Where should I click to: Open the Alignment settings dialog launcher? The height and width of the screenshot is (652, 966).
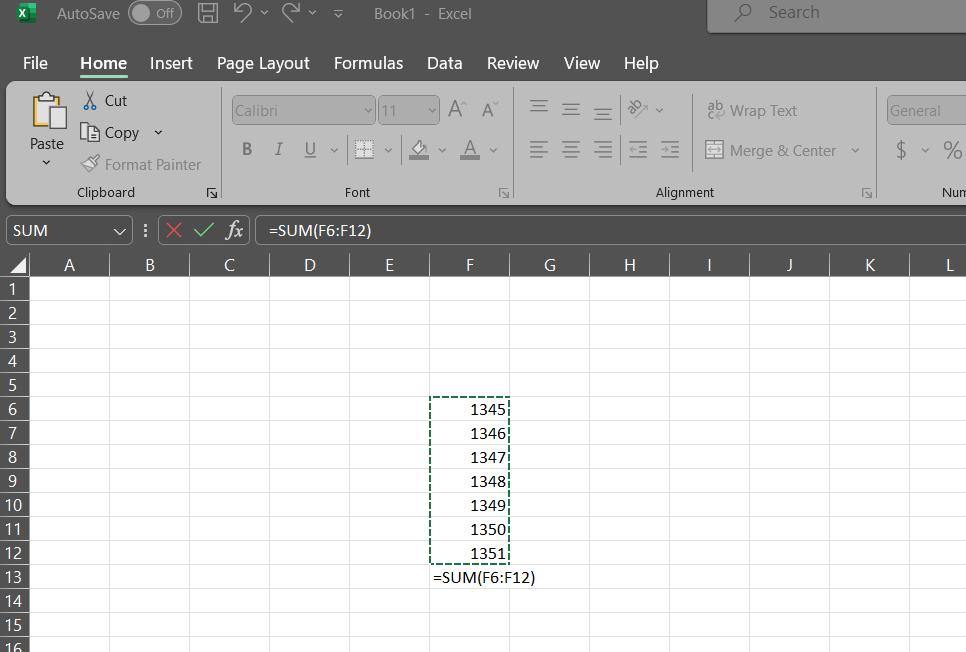[x=867, y=194]
